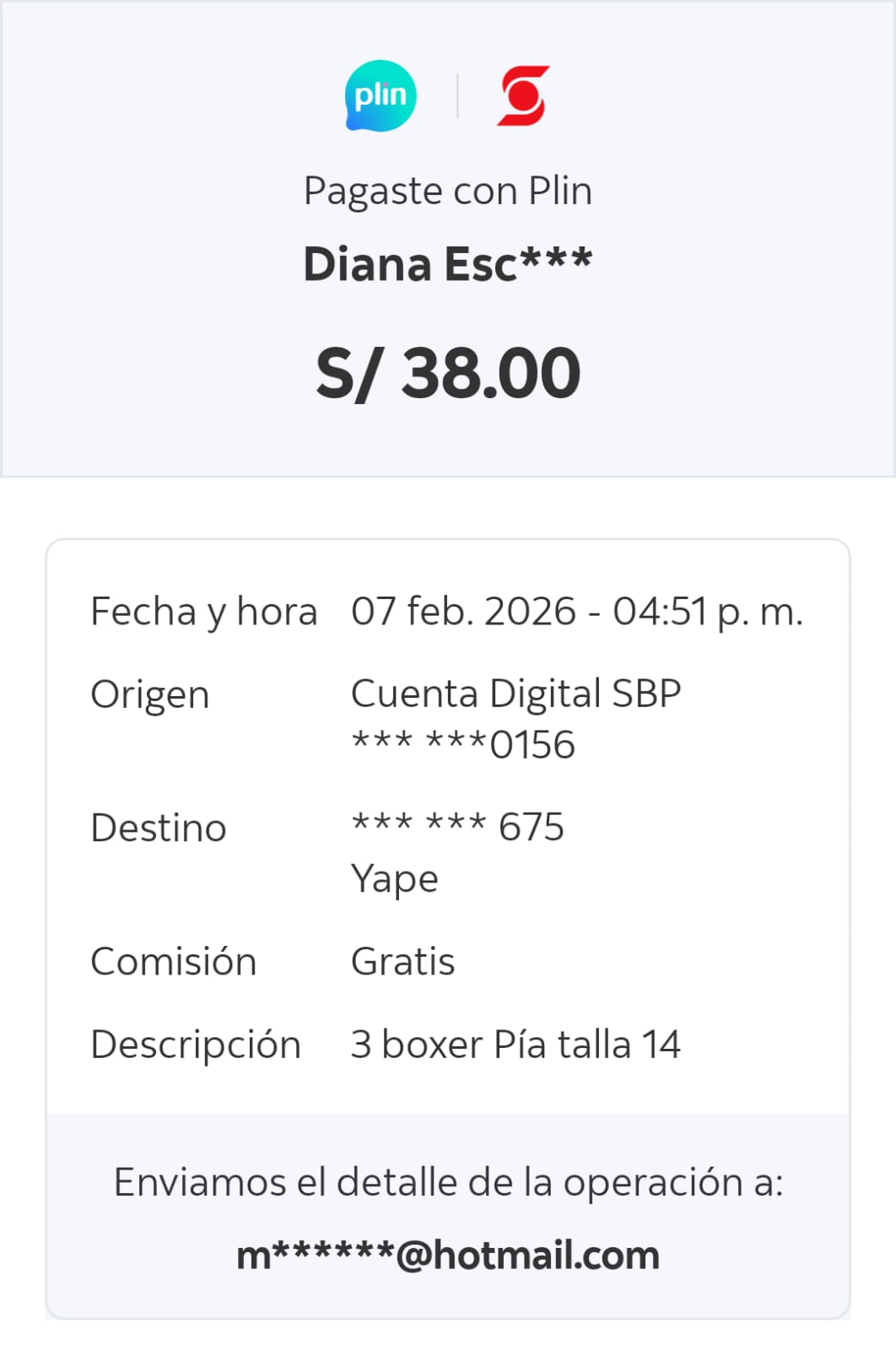Tap the Gratis commission value

[402, 962]
